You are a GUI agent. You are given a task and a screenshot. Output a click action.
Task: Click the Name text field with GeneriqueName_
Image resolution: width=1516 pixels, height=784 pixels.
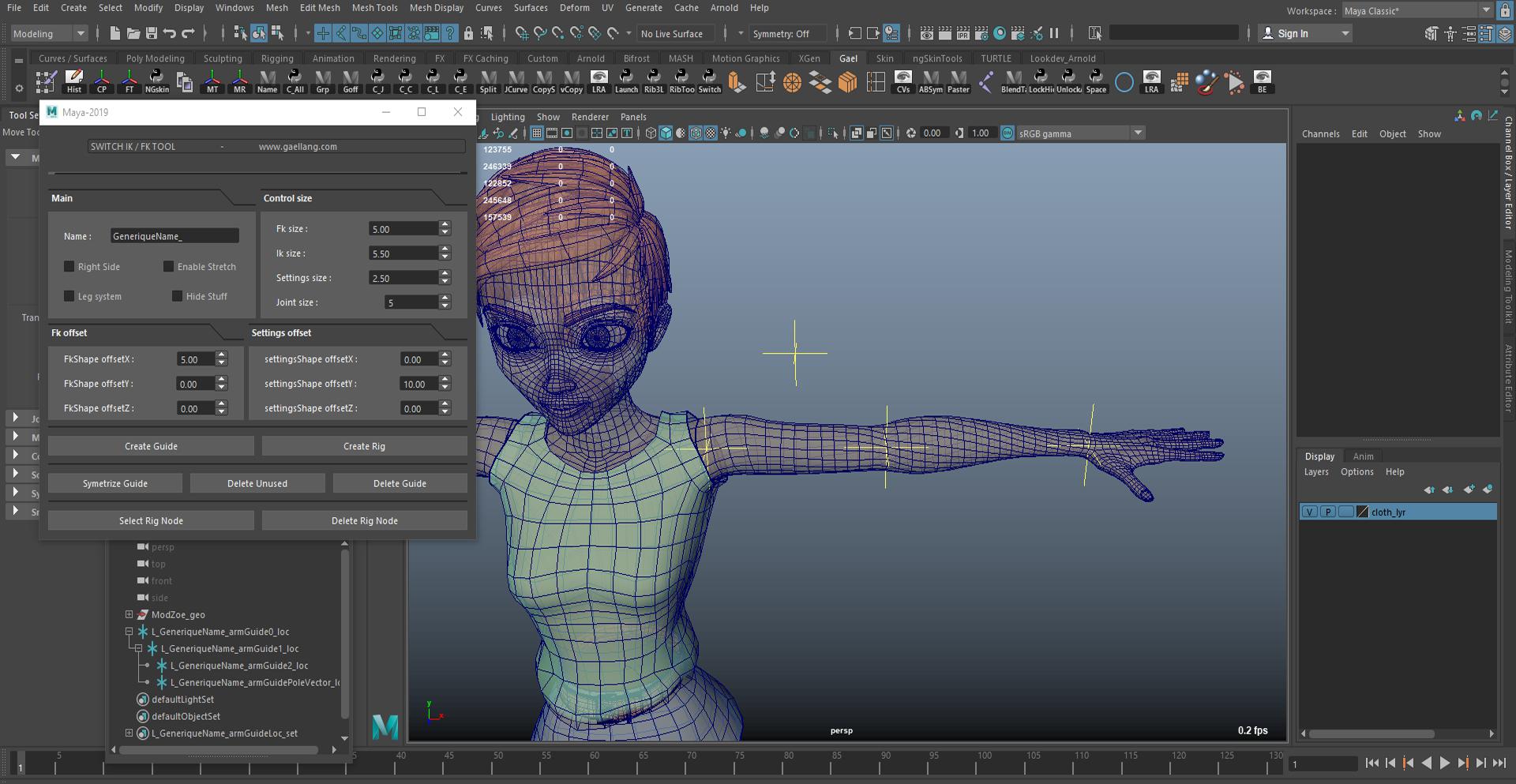[174, 236]
